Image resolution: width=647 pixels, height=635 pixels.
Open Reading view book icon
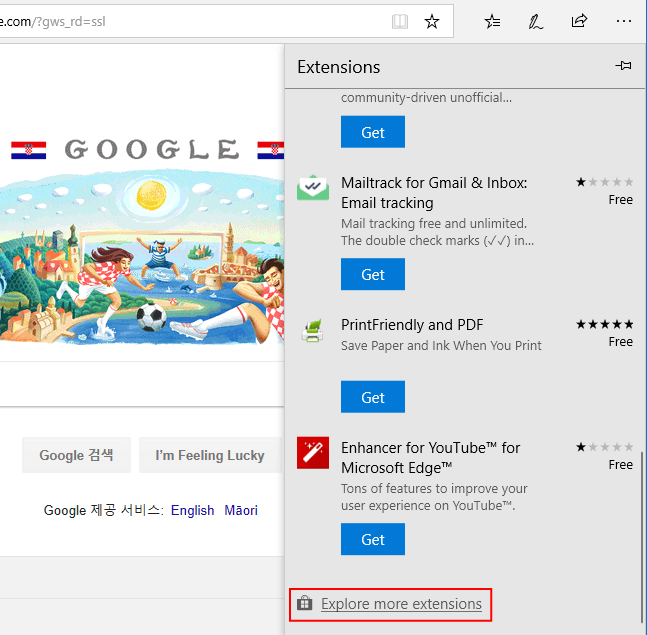pyautogui.click(x=399, y=21)
